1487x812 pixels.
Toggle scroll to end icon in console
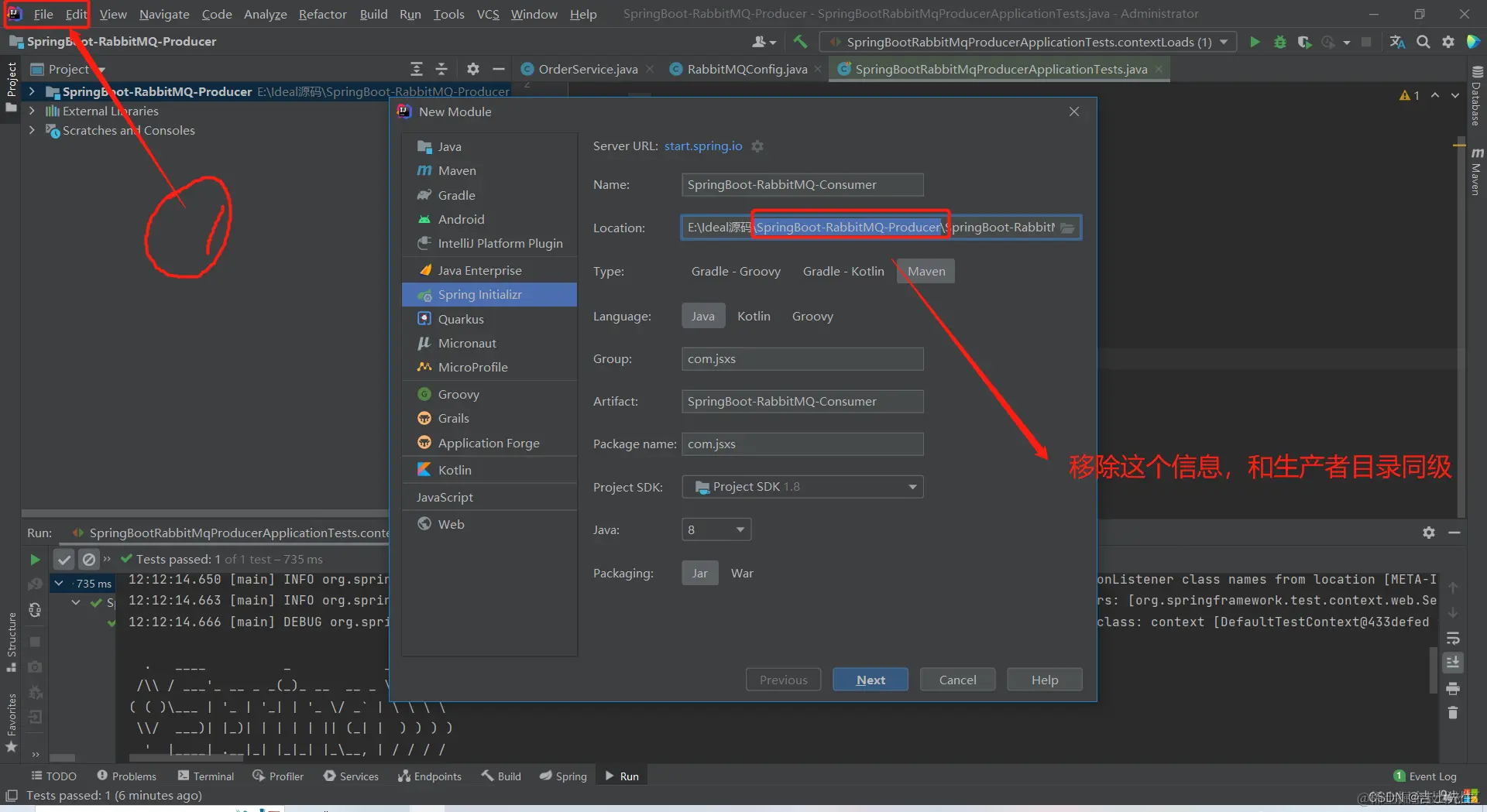click(1453, 663)
